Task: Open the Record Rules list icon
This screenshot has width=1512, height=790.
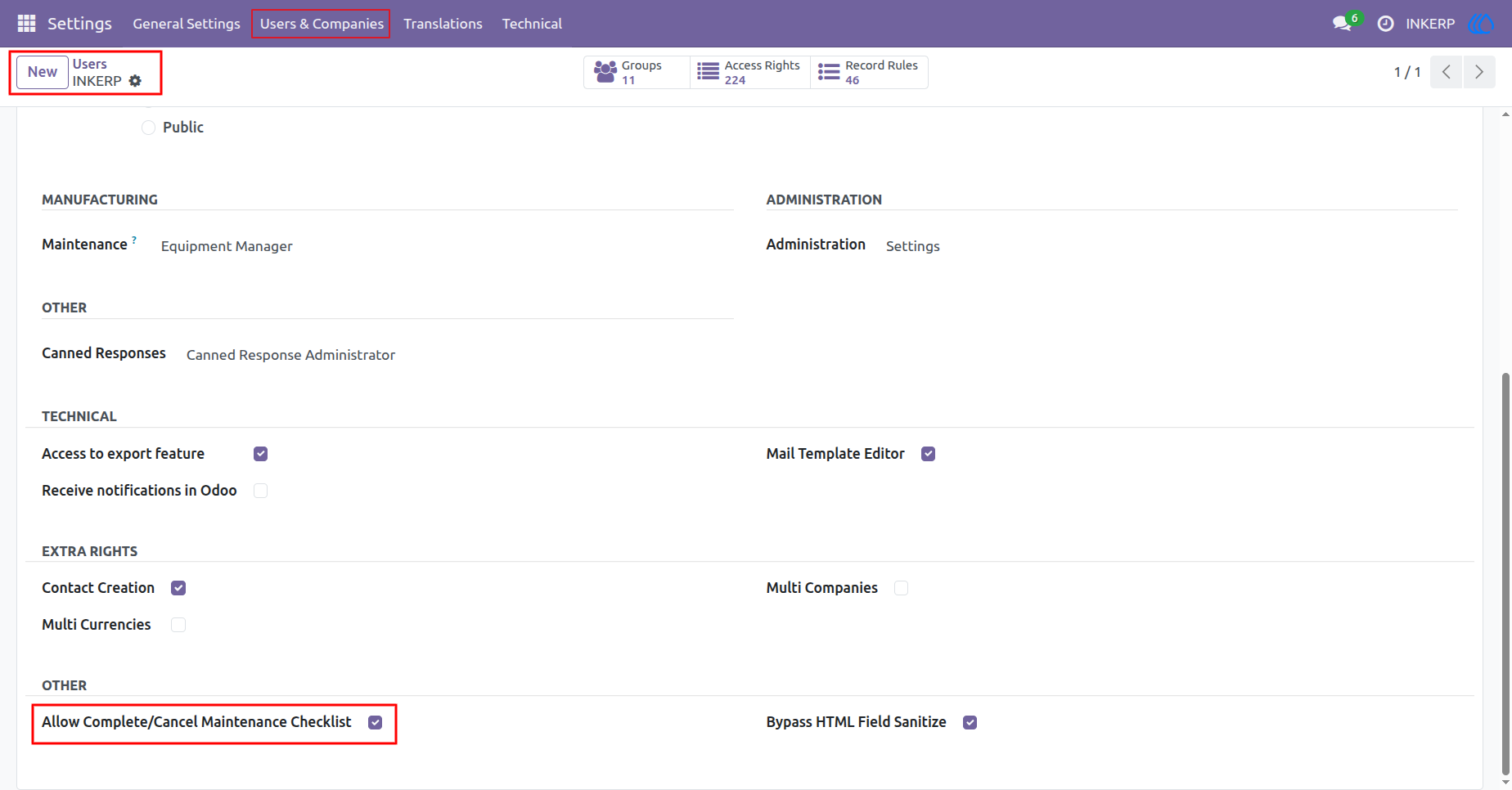Action: [x=829, y=72]
